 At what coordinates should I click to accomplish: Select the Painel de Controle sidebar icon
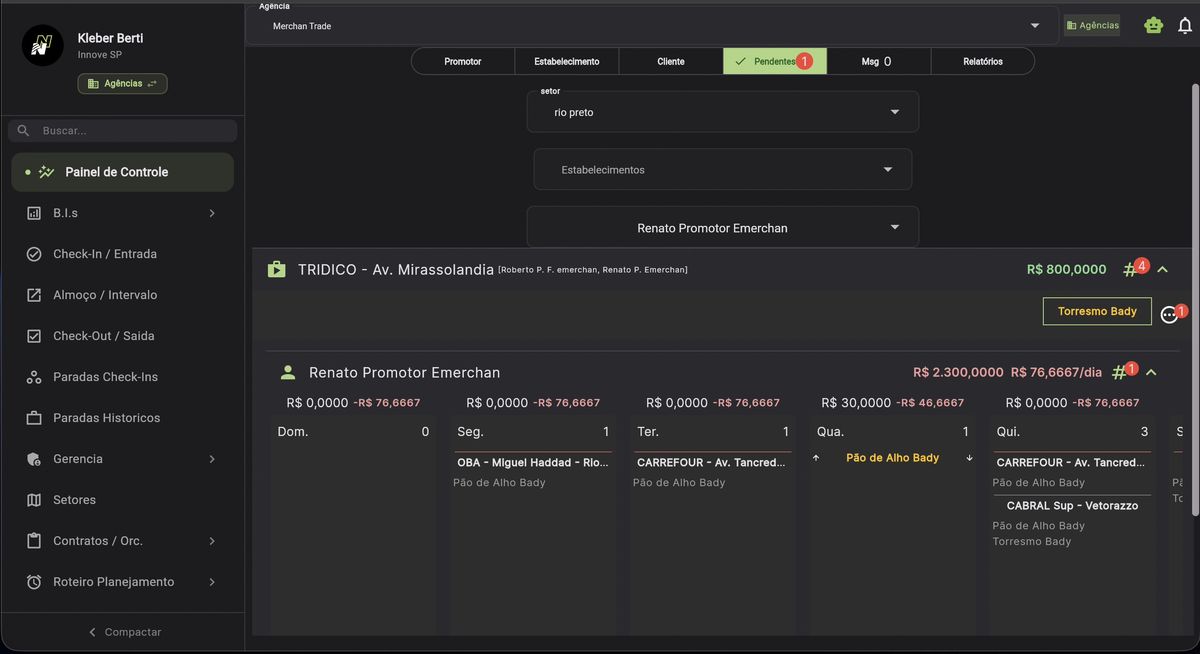click(x=44, y=171)
